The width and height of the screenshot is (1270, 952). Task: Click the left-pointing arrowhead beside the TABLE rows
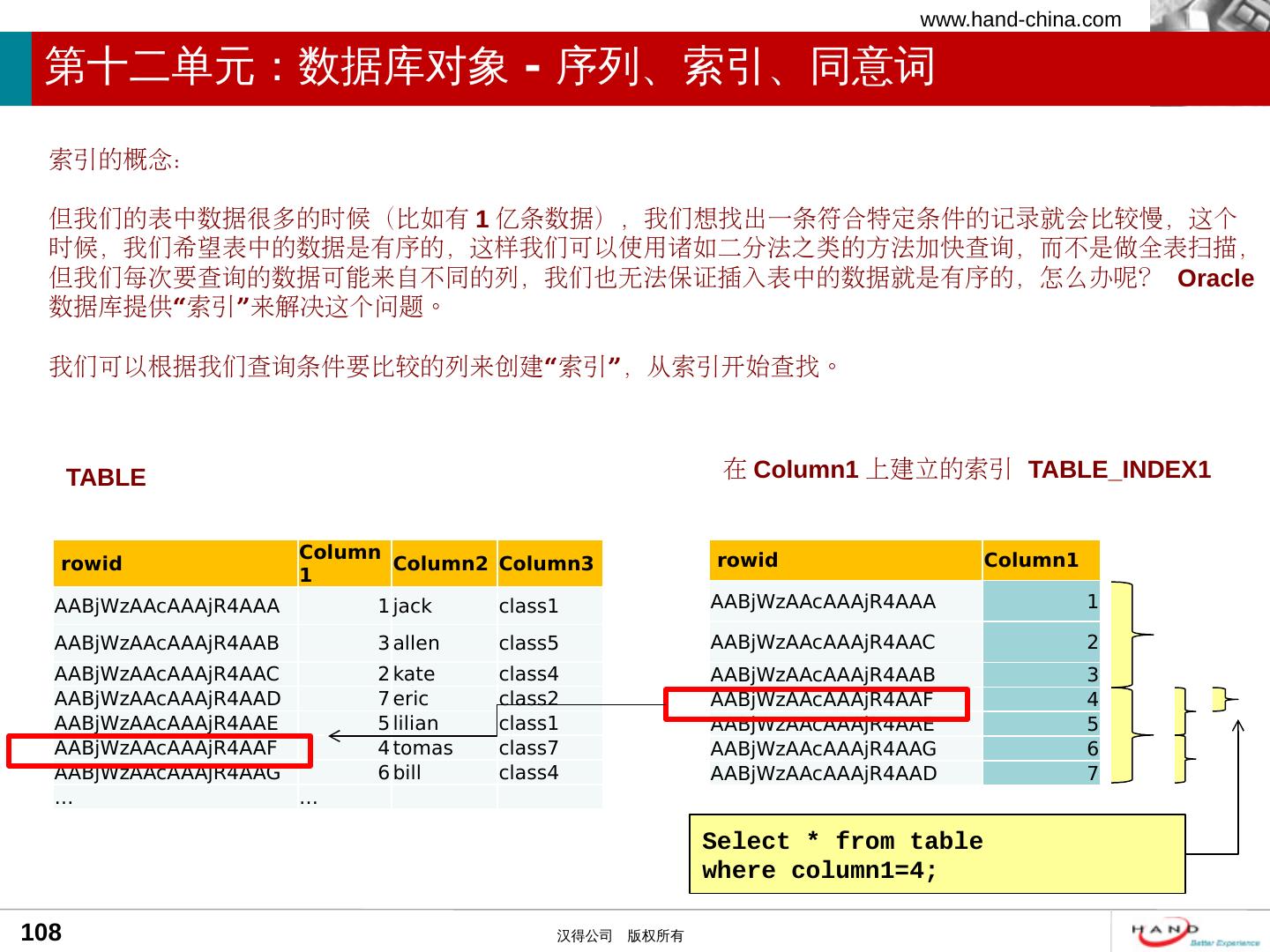(336, 734)
